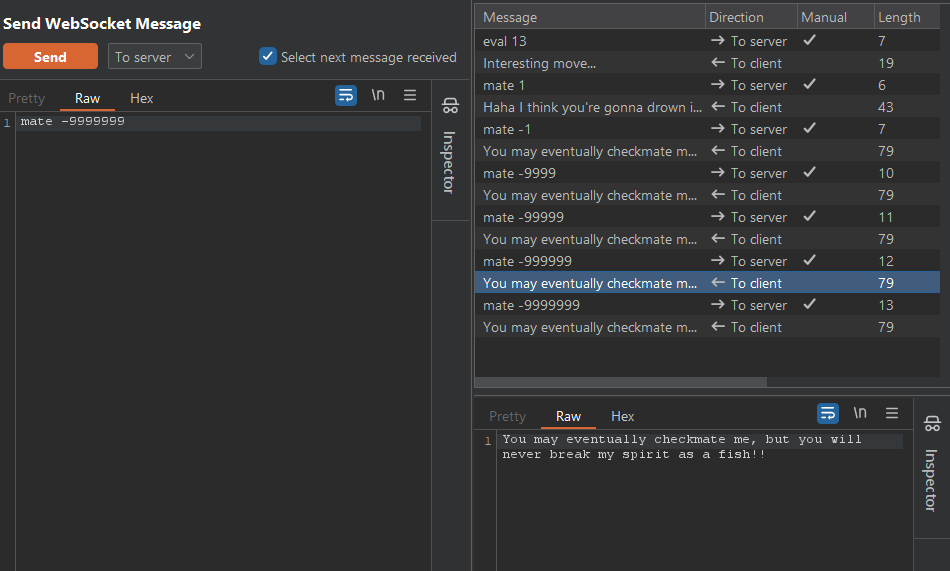Click the orange Send button
This screenshot has height=571, width=950.
(50, 56)
